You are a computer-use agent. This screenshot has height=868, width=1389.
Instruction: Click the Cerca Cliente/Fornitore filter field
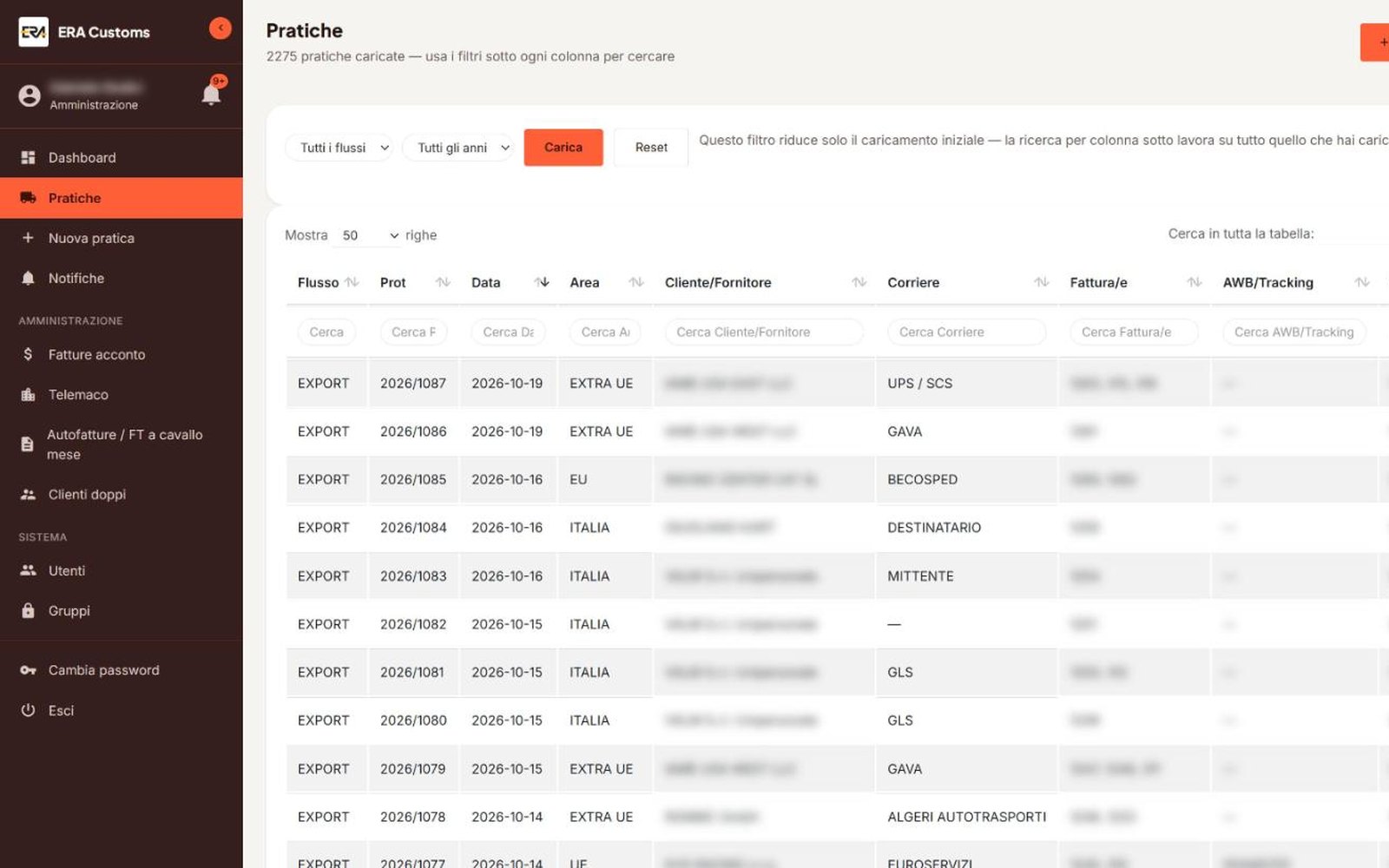click(x=764, y=332)
